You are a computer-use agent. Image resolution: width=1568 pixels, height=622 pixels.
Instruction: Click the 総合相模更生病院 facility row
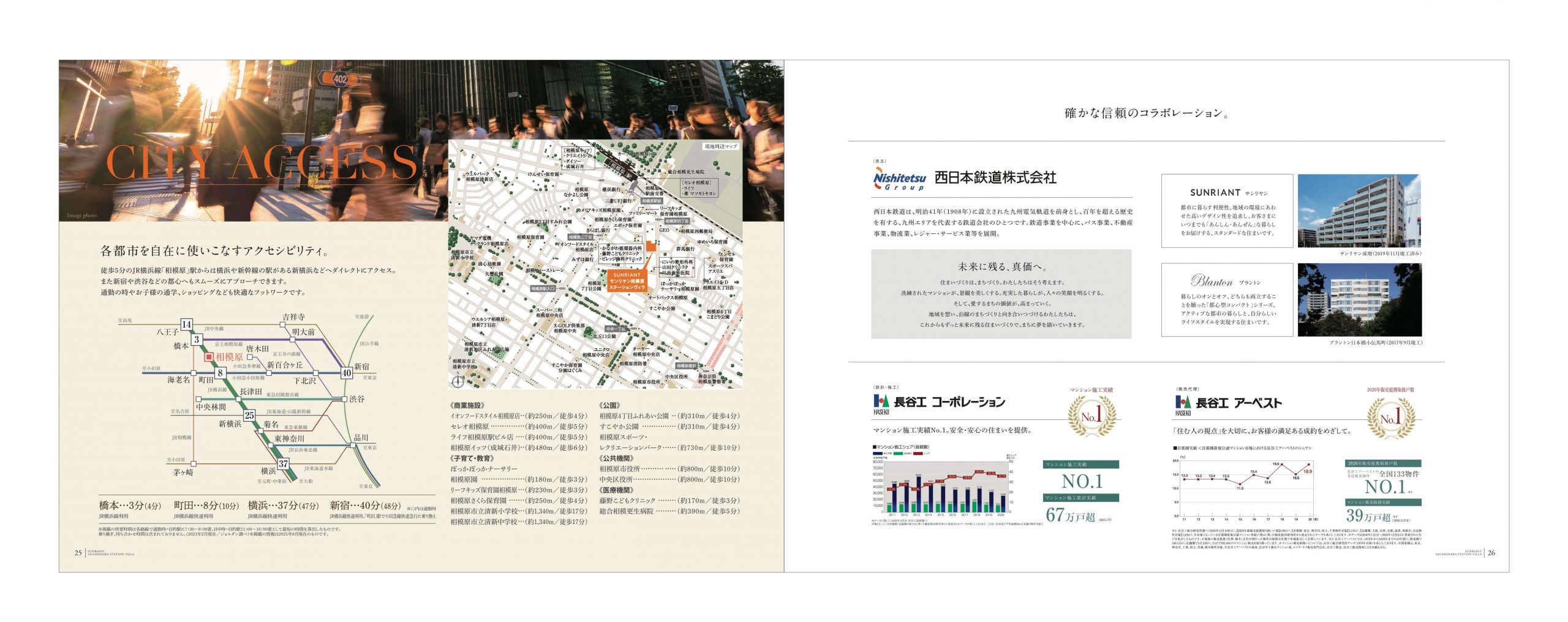669,511
